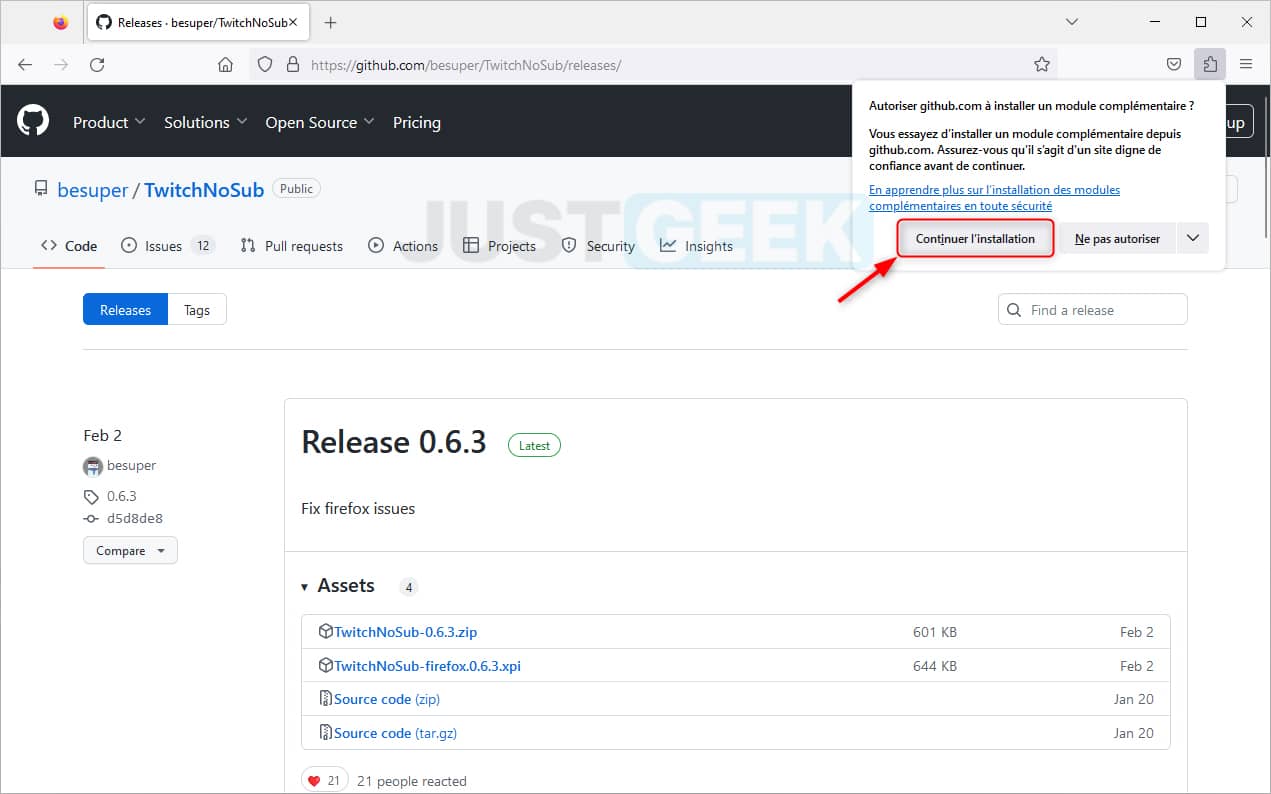The image size is (1271, 794).
Task: Click the address bar URL
Action: pyautogui.click(x=466, y=65)
